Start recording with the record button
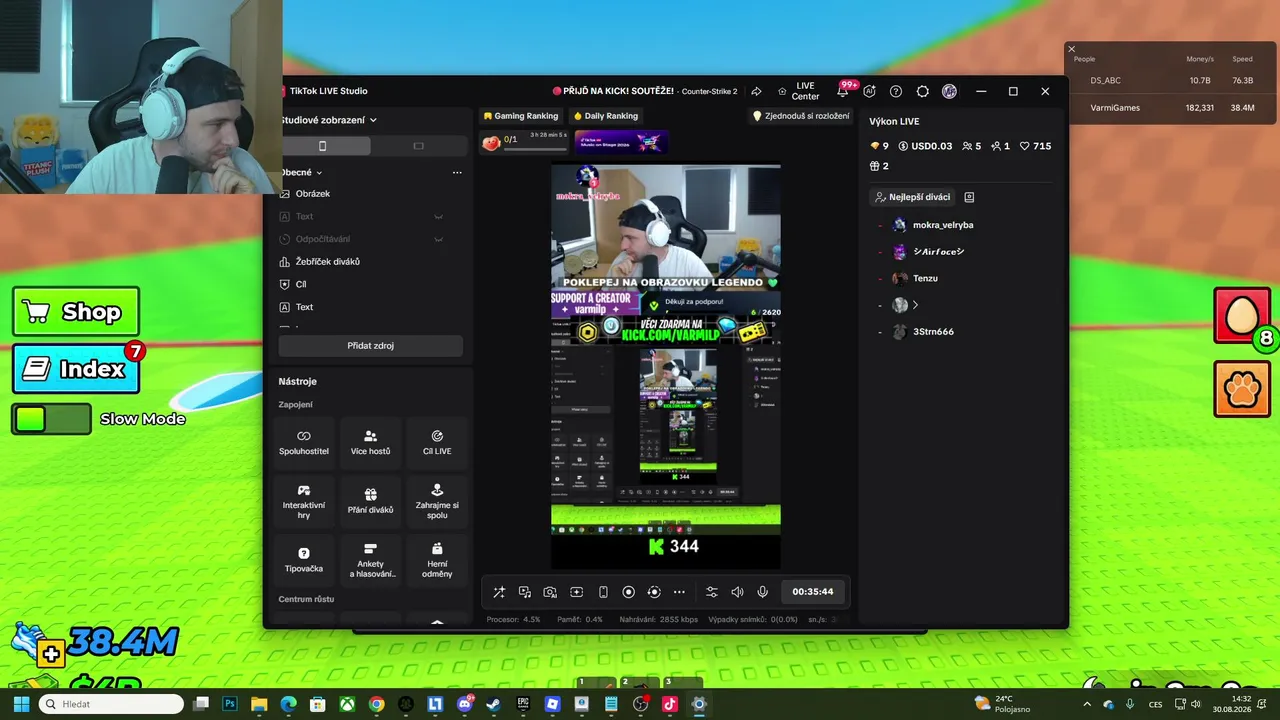This screenshot has height=720, width=1280. (x=629, y=592)
